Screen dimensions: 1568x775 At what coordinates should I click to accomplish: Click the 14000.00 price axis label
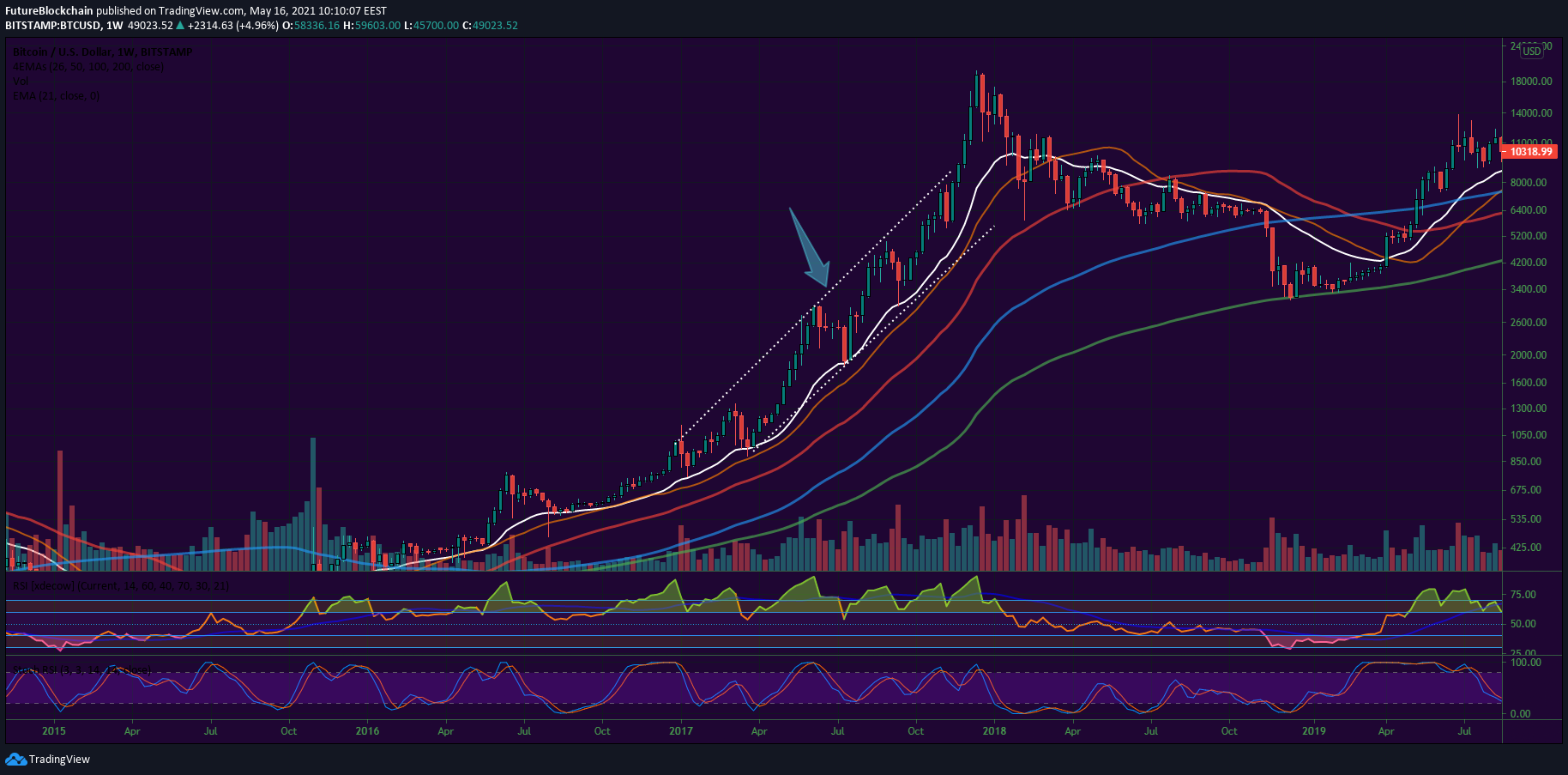pyautogui.click(x=1531, y=113)
